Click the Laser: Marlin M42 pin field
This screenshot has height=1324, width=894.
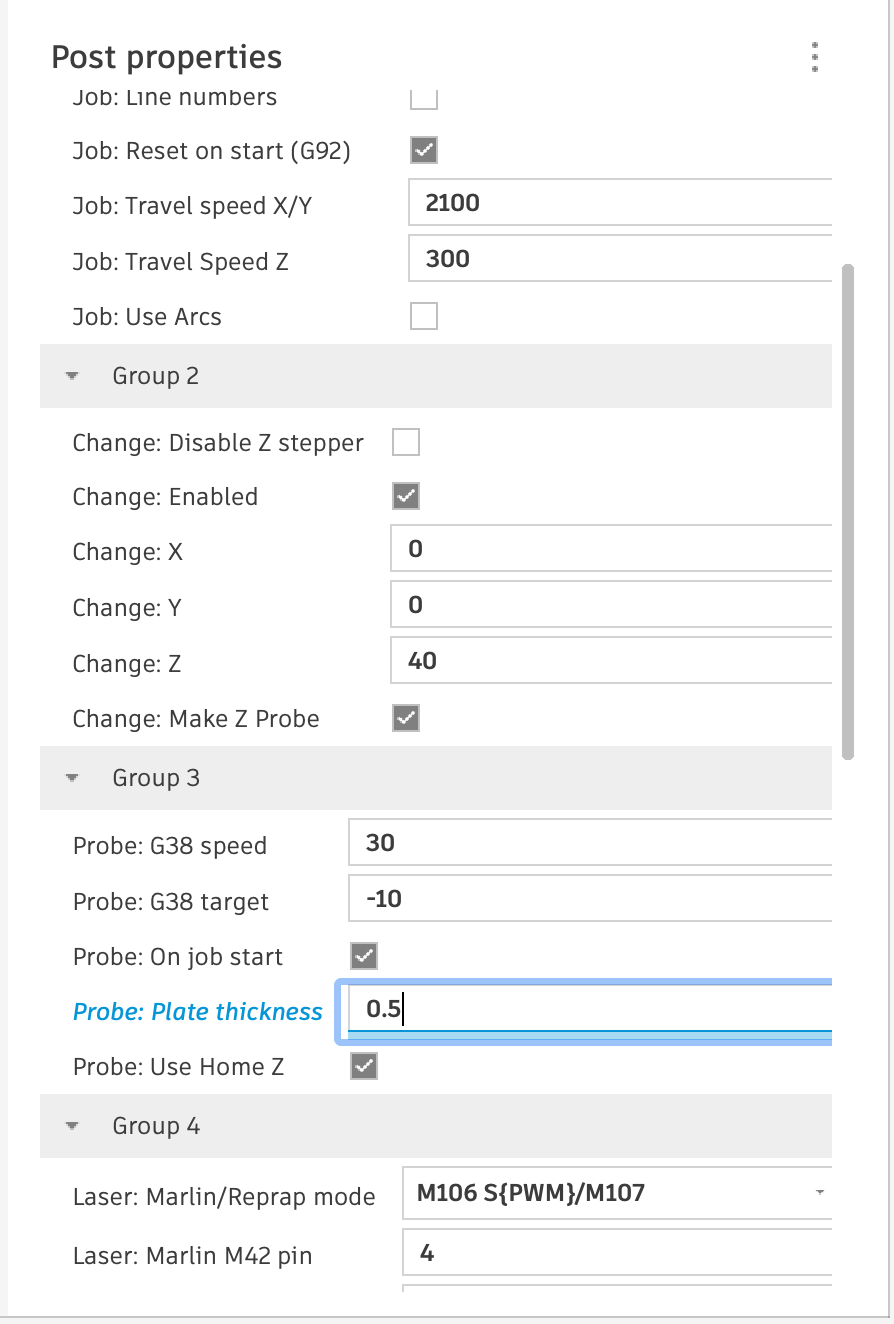tap(617, 1253)
